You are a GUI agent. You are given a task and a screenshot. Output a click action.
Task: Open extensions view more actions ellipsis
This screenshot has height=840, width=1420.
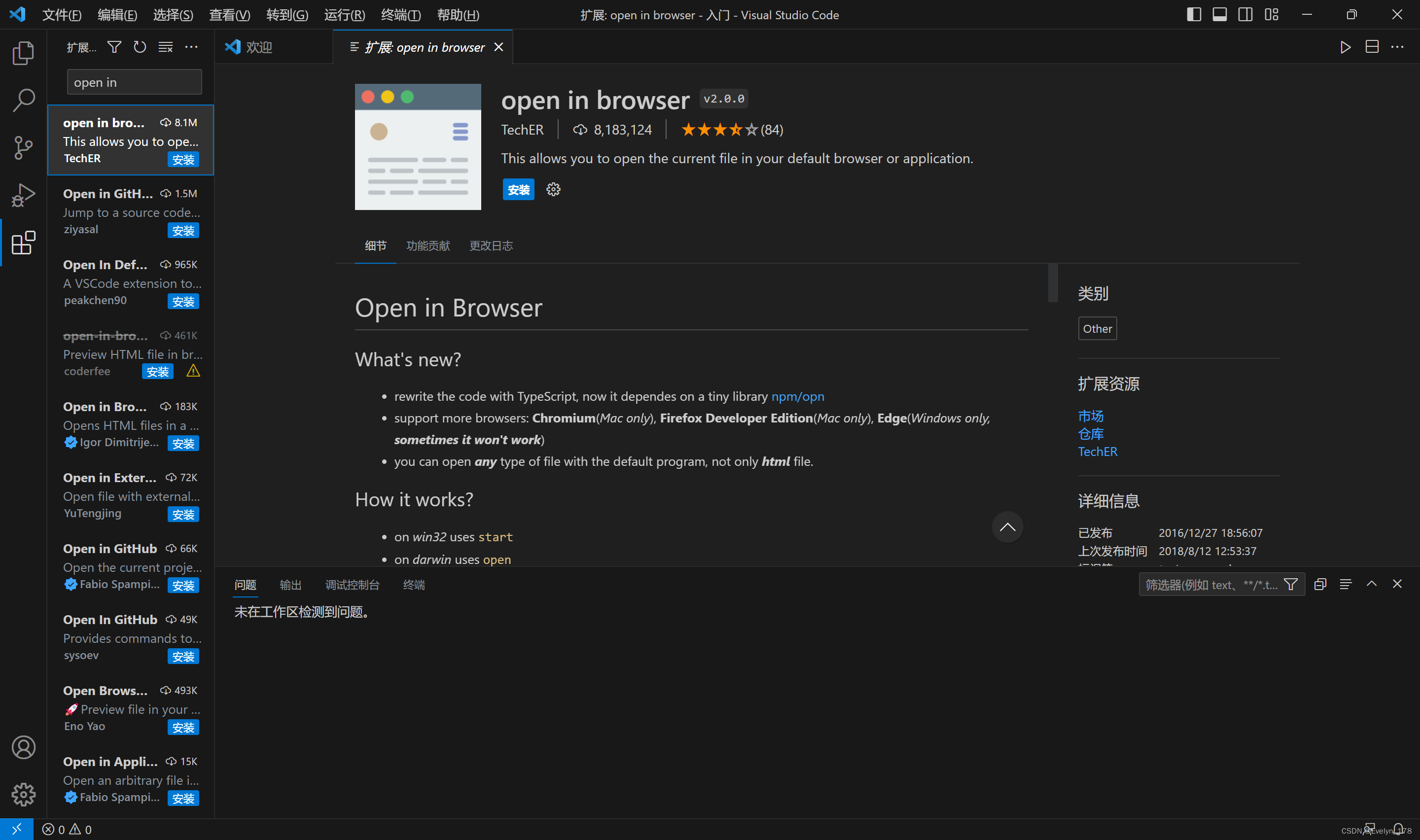pos(191,47)
